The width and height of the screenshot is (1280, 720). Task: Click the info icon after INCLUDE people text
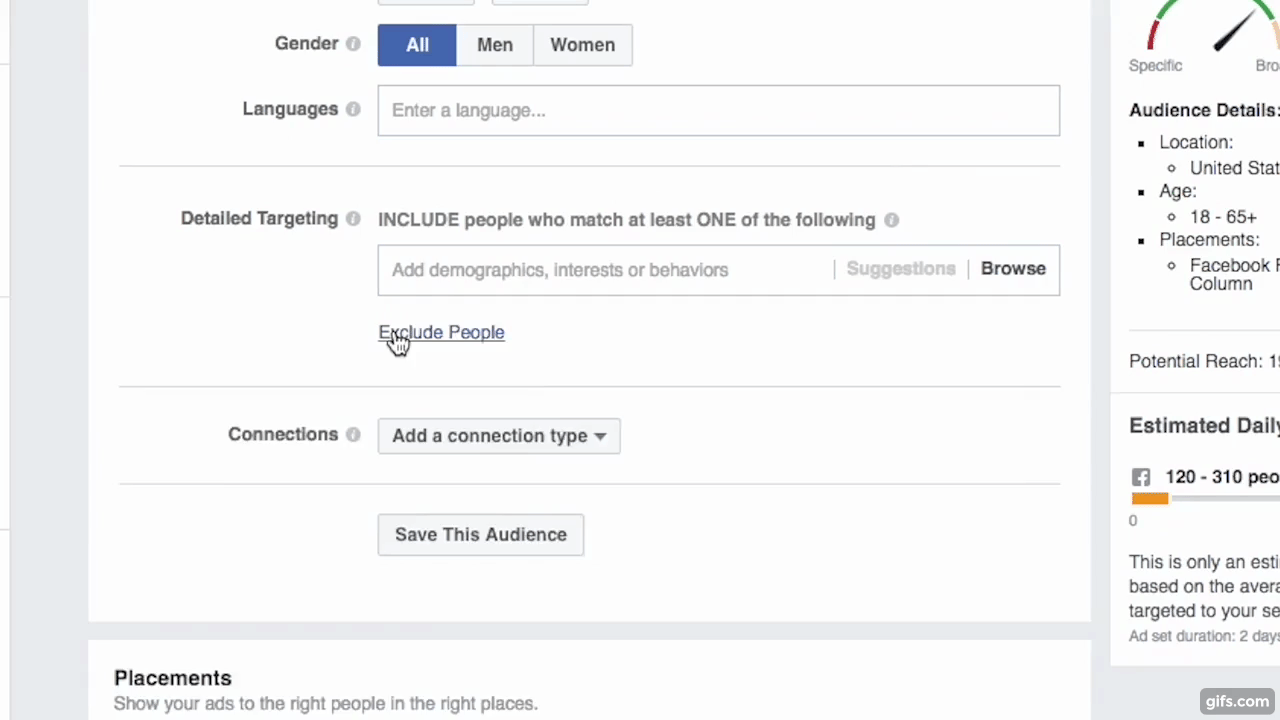click(891, 220)
